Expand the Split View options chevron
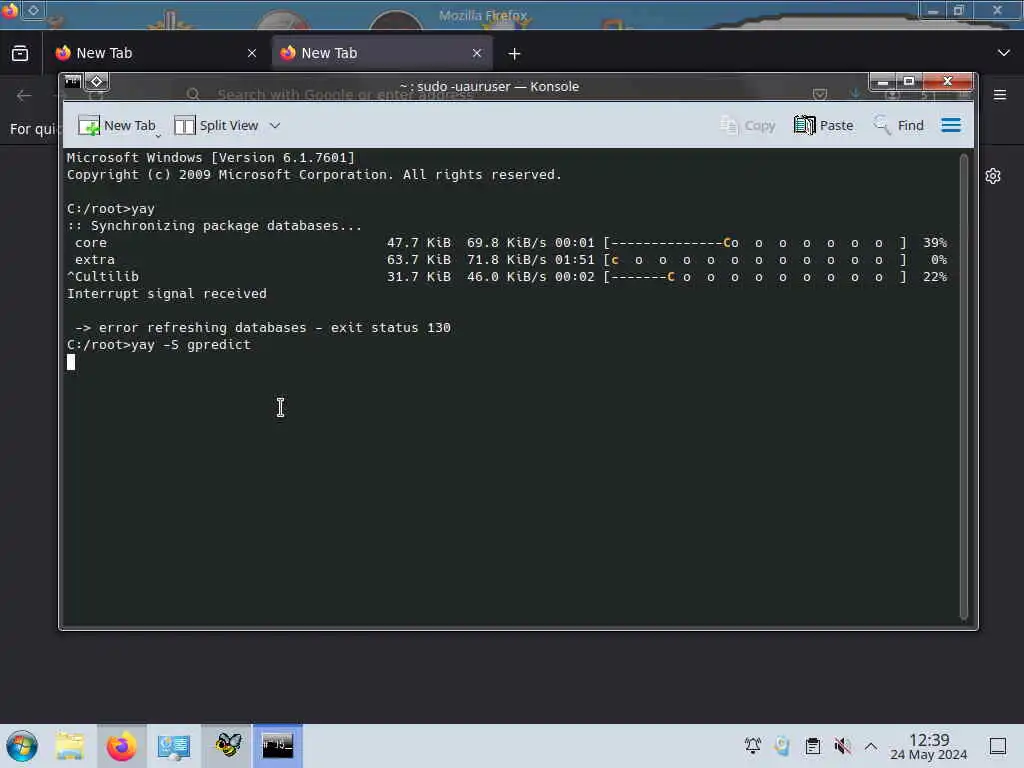The image size is (1024, 768). click(x=275, y=125)
